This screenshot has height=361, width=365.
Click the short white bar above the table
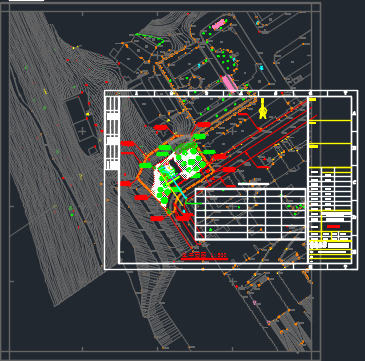pos(253,184)
